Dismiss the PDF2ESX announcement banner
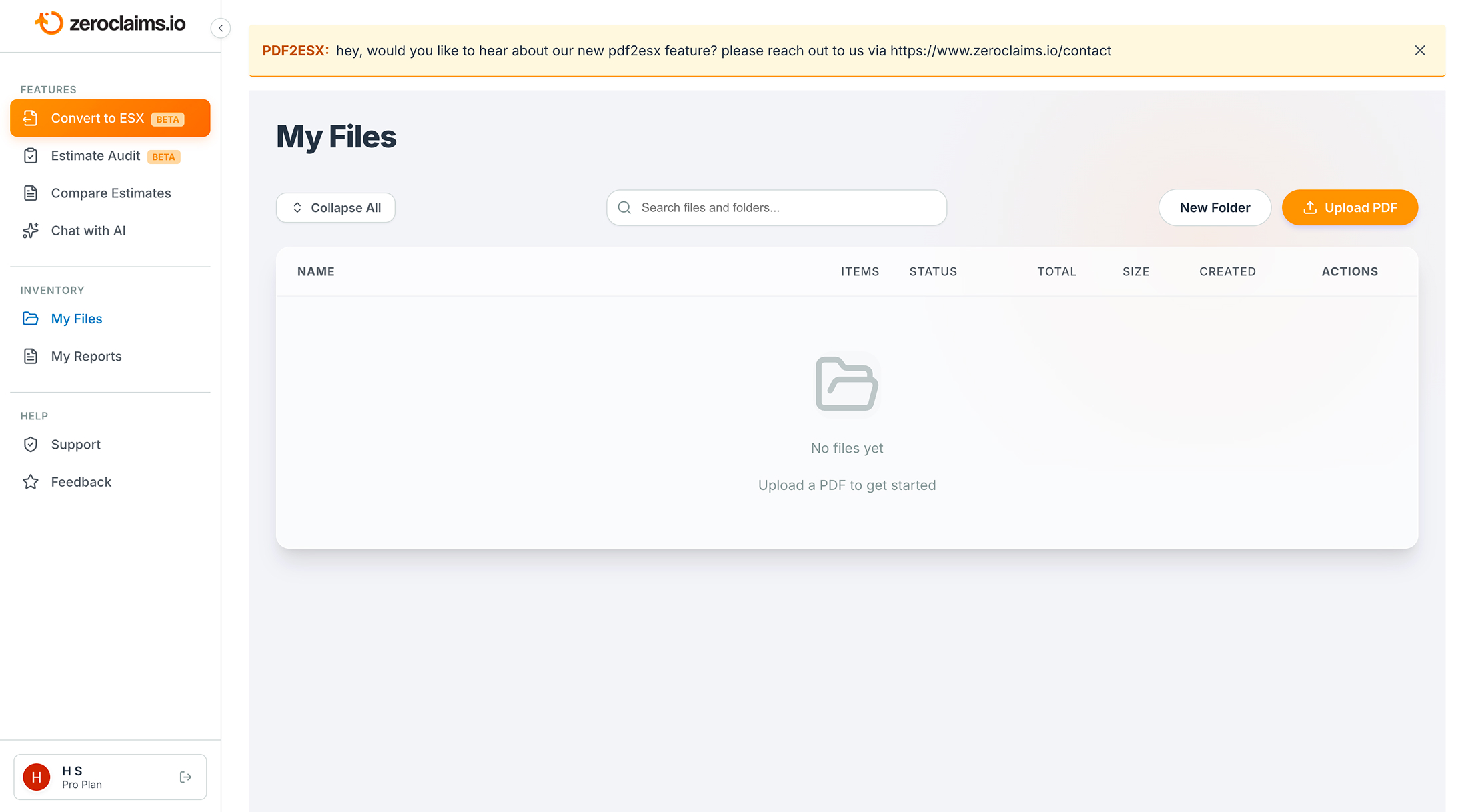 click(x=1420, y=51)
